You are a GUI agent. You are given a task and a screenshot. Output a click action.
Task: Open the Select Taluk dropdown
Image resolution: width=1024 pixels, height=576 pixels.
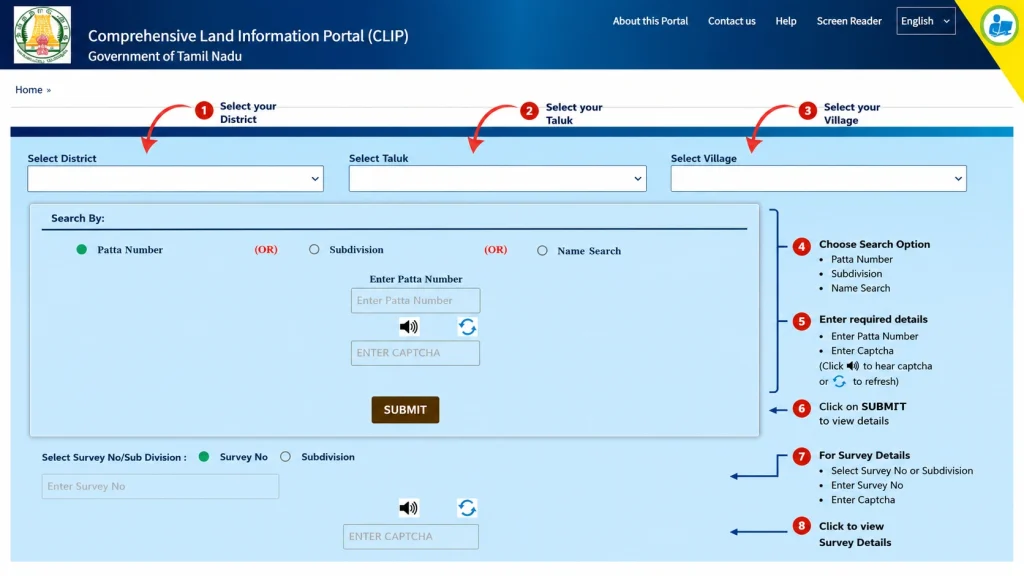click(498, 178)
